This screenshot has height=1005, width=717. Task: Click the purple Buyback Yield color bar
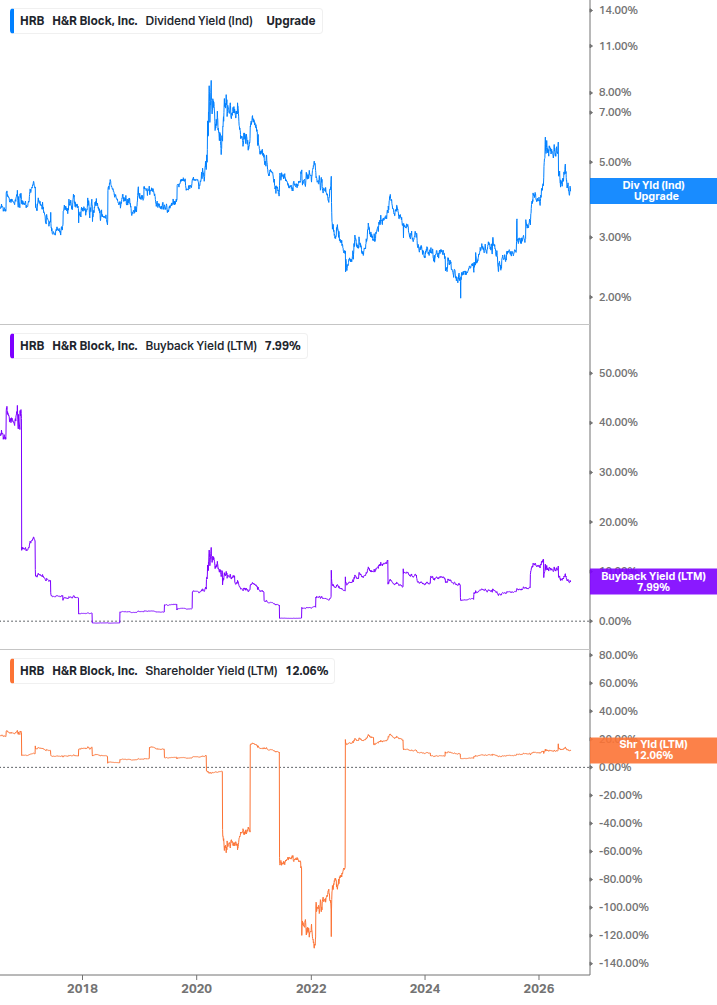tap(12, 346)
